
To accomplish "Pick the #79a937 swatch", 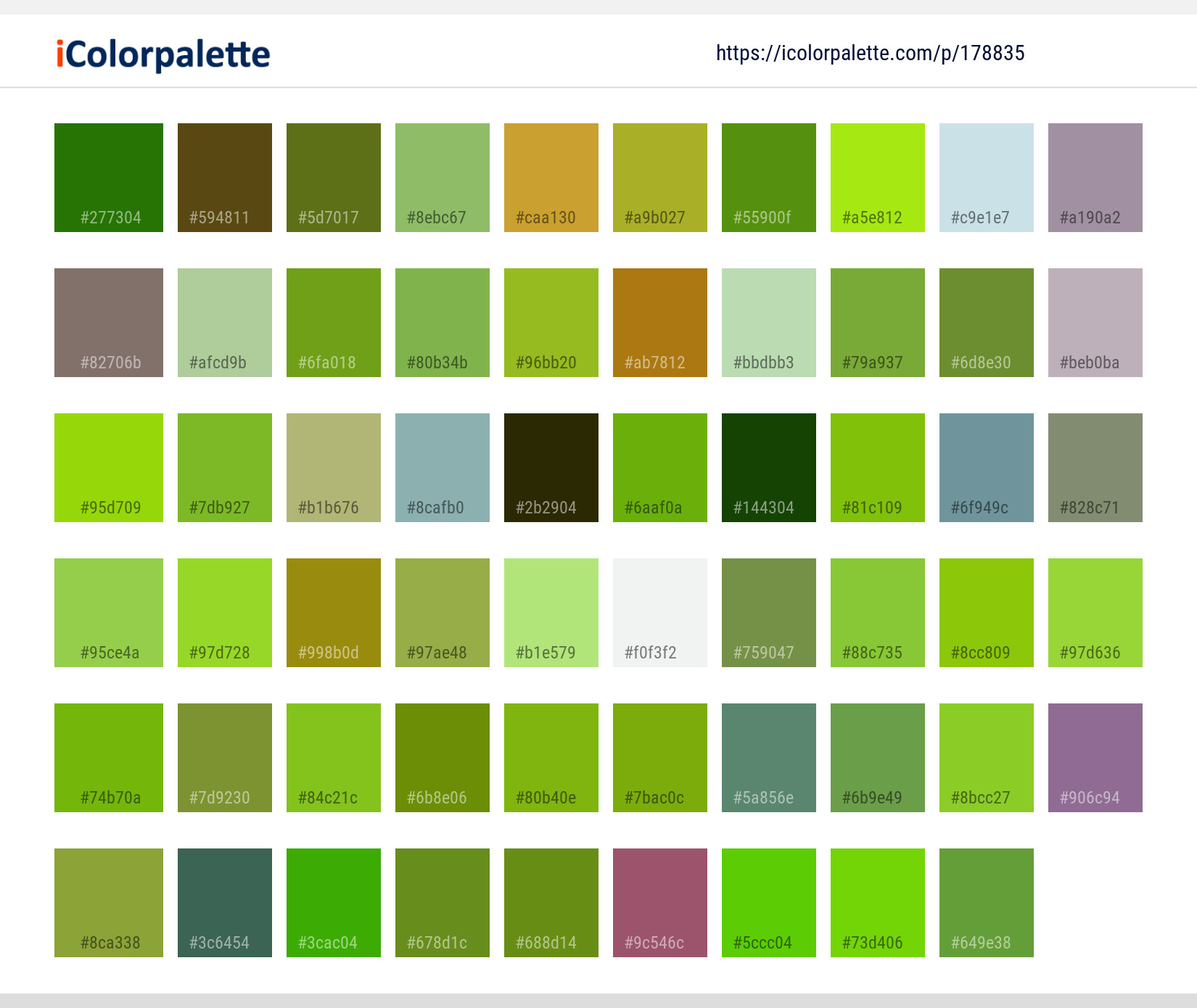I will tap(878, 323).
